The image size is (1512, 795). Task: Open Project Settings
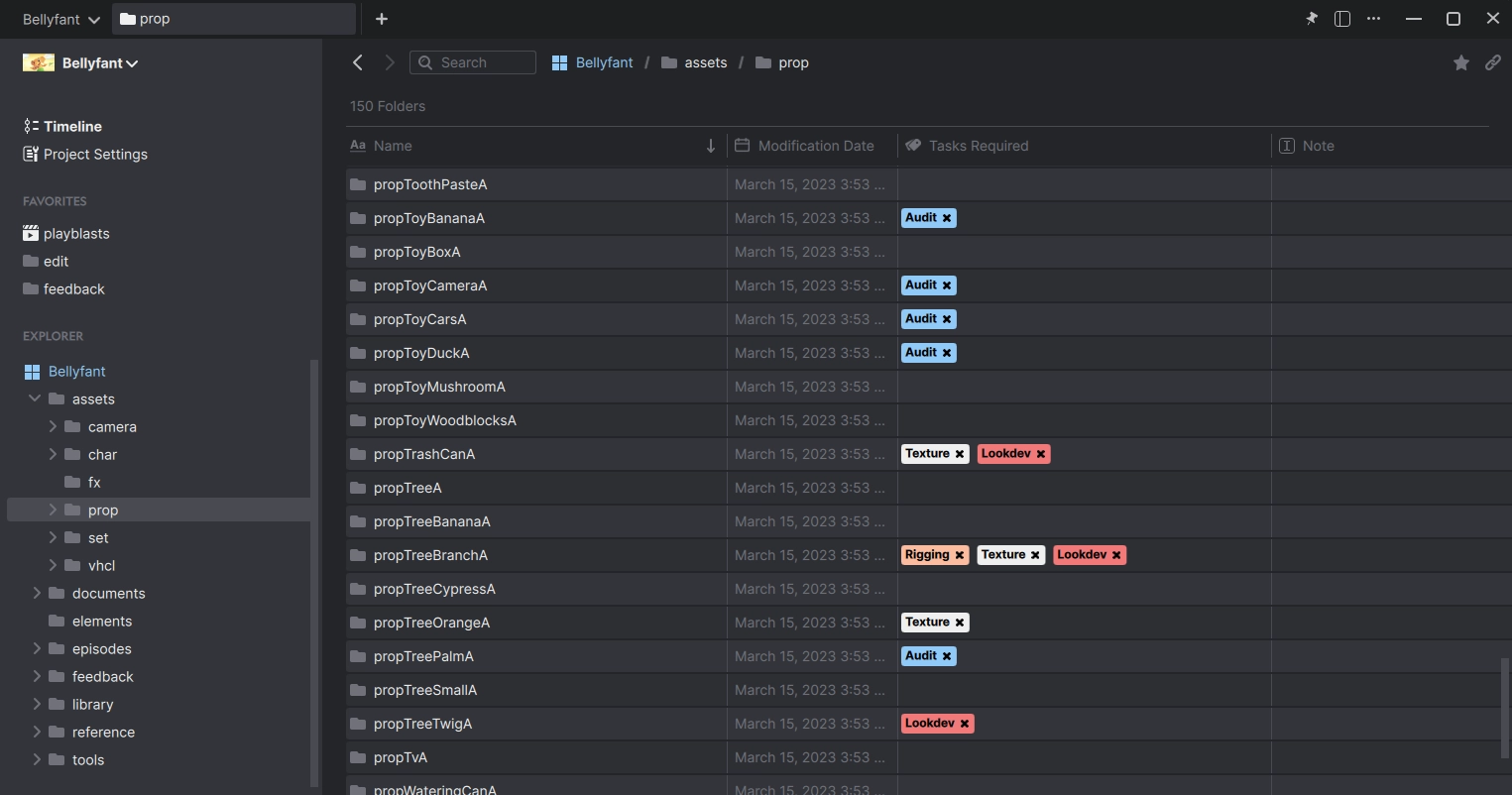coord(94,154)
